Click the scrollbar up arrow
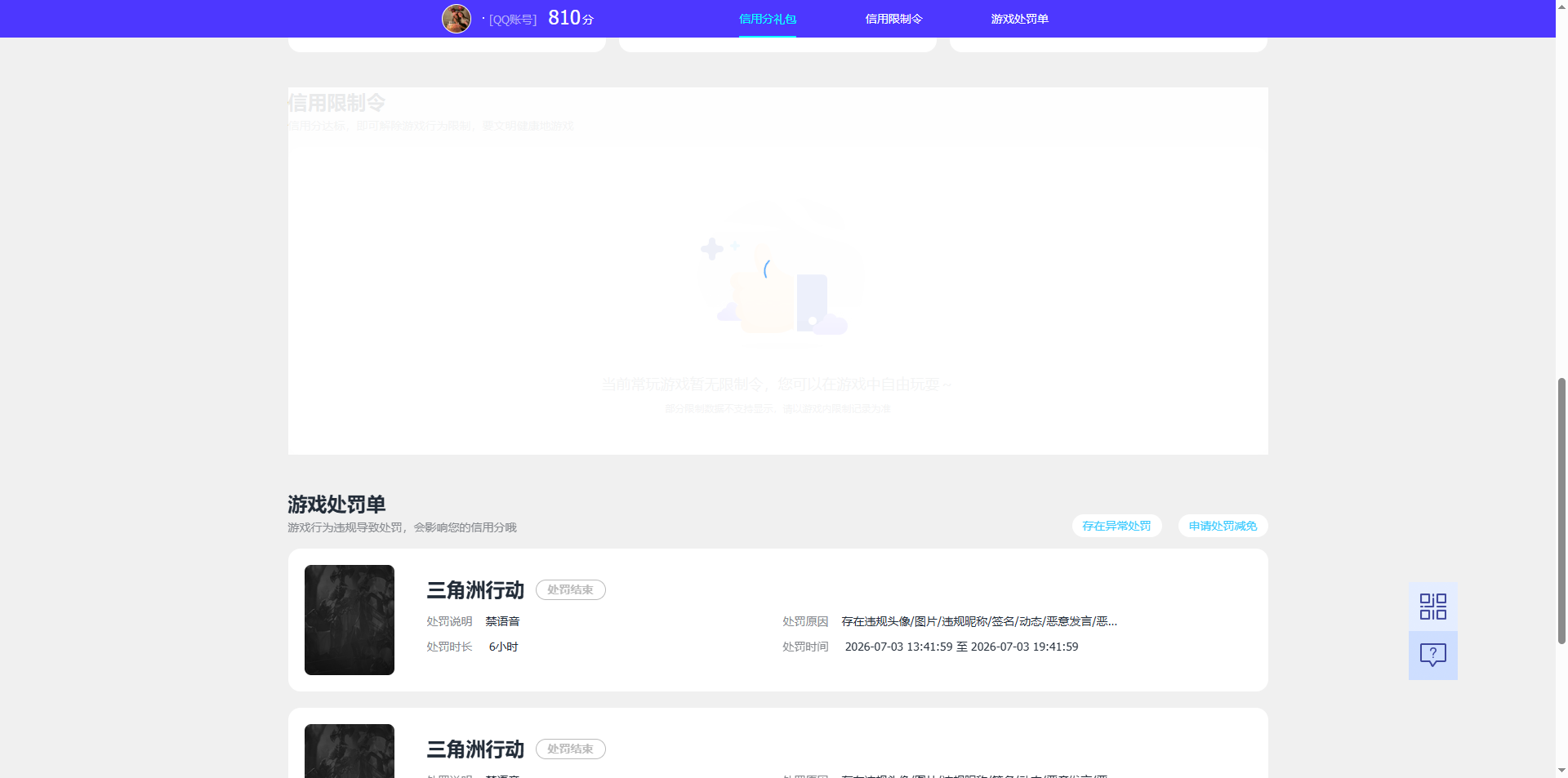Viewport: 1568px width, 778px height. click(x=1561, y=6)
